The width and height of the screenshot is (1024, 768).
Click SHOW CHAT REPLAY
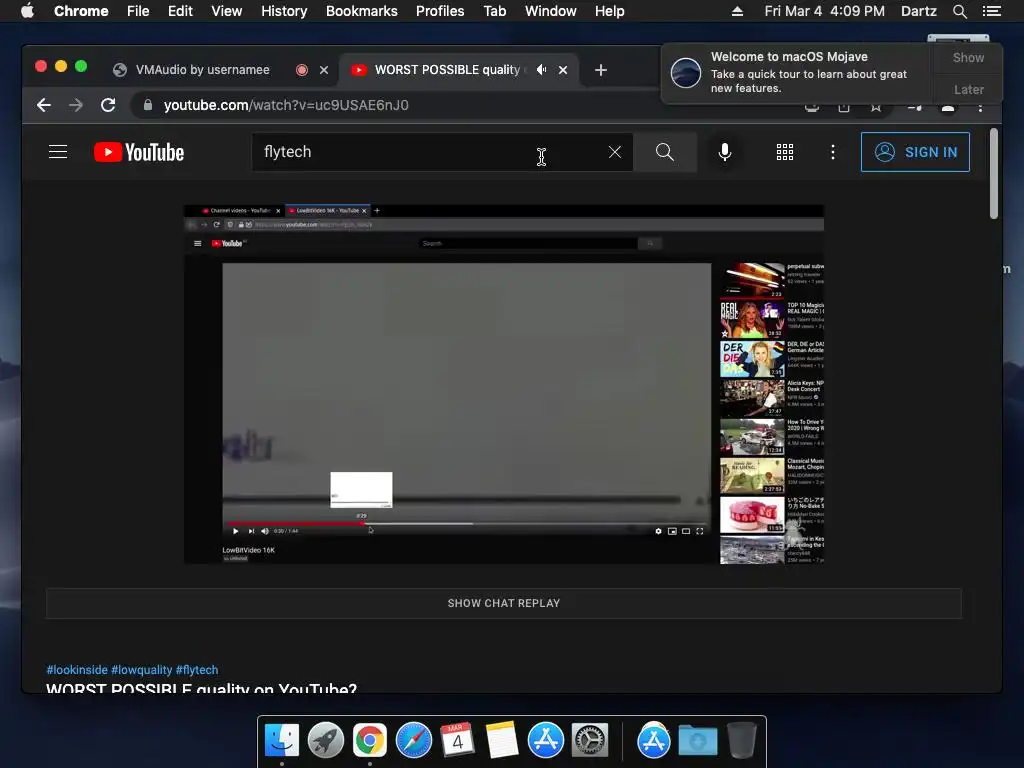pyautogui.click(x=504, y=603)
